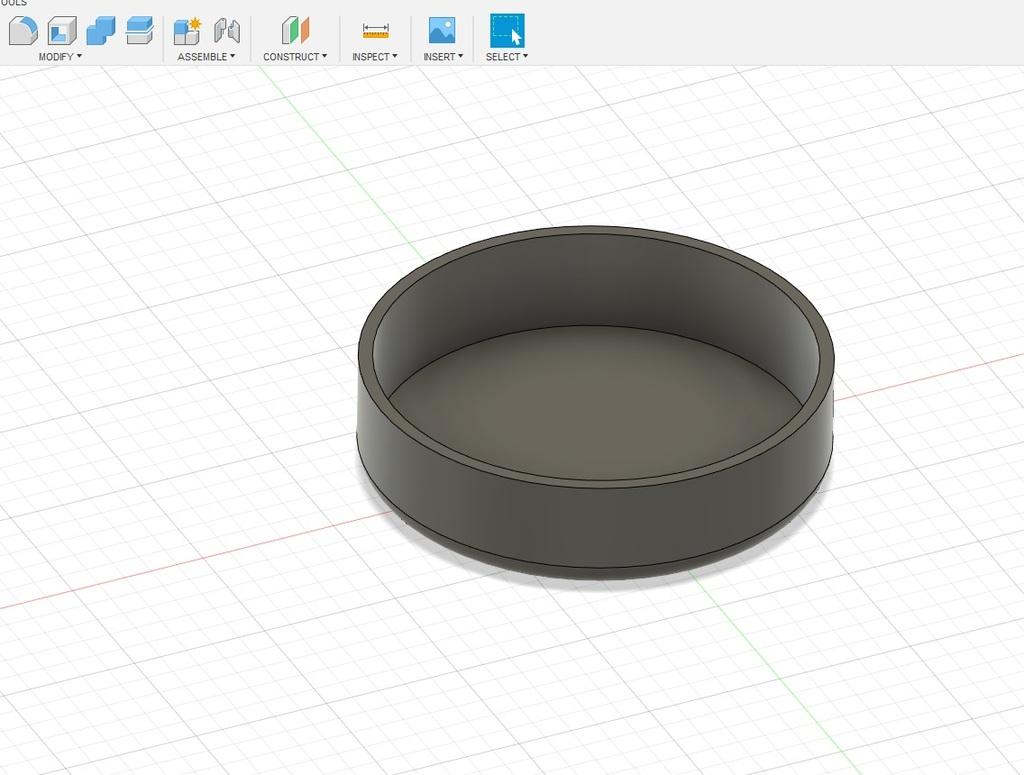Click the inner bottom face of dish
1024x775 pixels.
coord(594,405)
